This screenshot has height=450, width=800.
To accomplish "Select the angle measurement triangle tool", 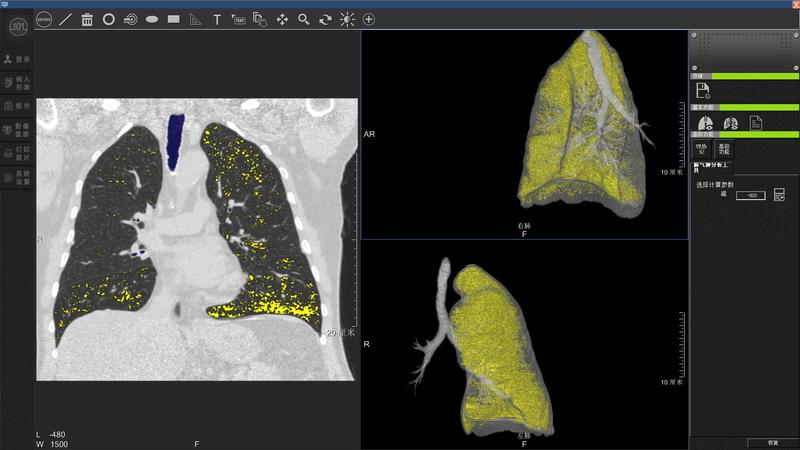I will pyautogui.click(x=195, y=20).
